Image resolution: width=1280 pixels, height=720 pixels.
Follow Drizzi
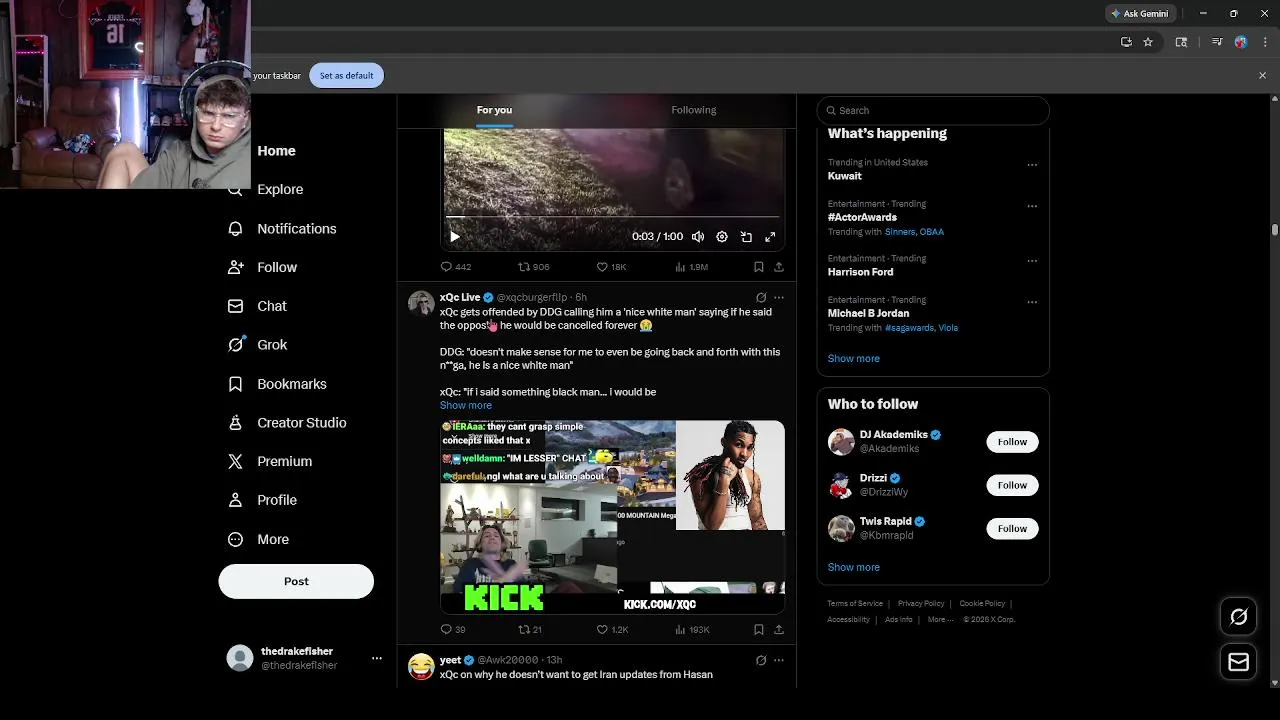1012,485
